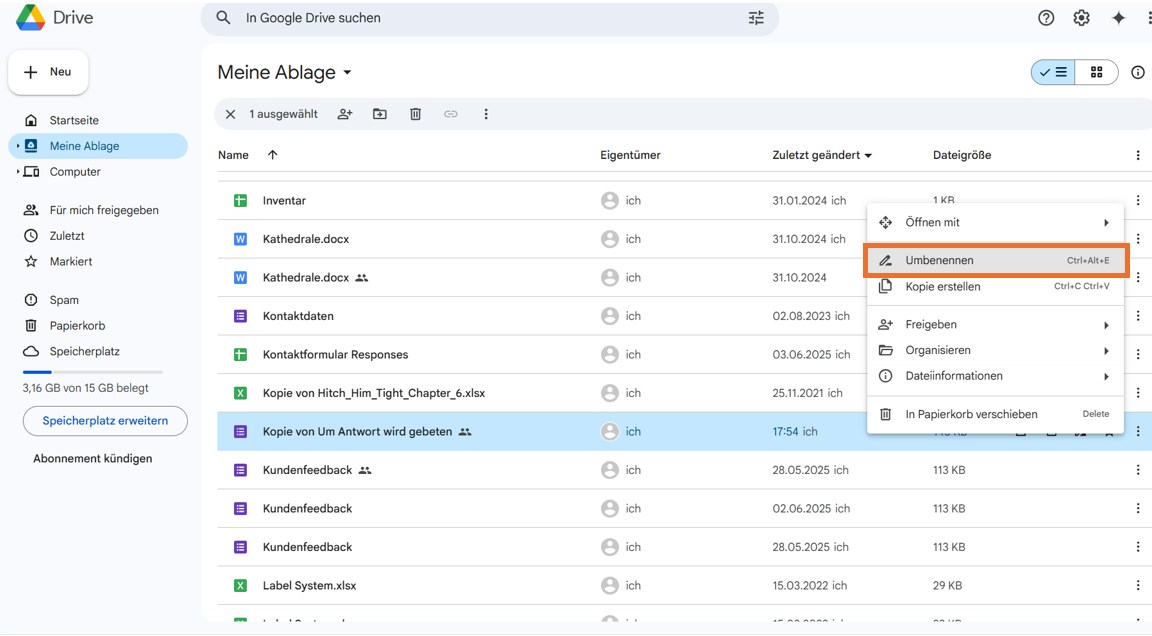
Task: Open the Gemini sparkle icon
Action: (1118, 18)
